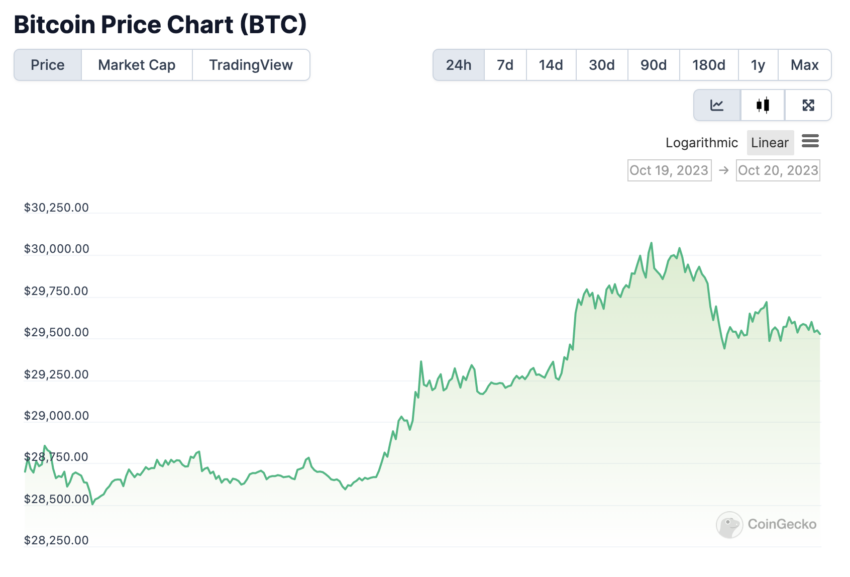Show the 7d price range
Screen dimensions: 850x577
[x=505, y=65]
